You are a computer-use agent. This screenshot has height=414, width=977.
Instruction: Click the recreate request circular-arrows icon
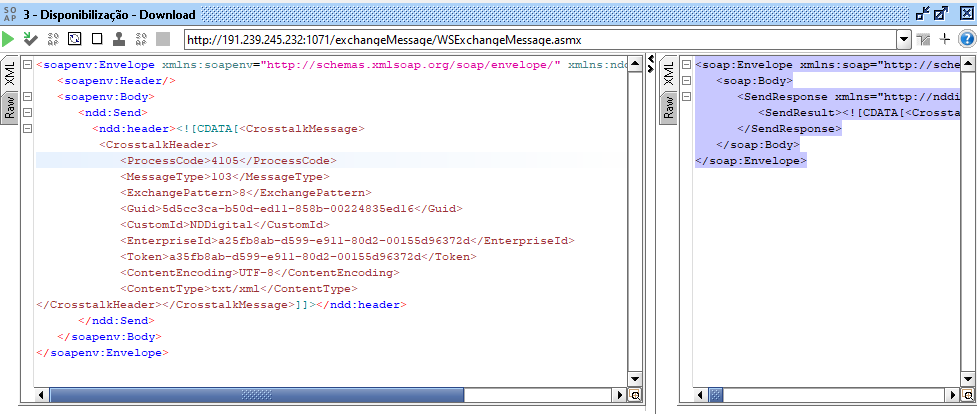[75, 39]
